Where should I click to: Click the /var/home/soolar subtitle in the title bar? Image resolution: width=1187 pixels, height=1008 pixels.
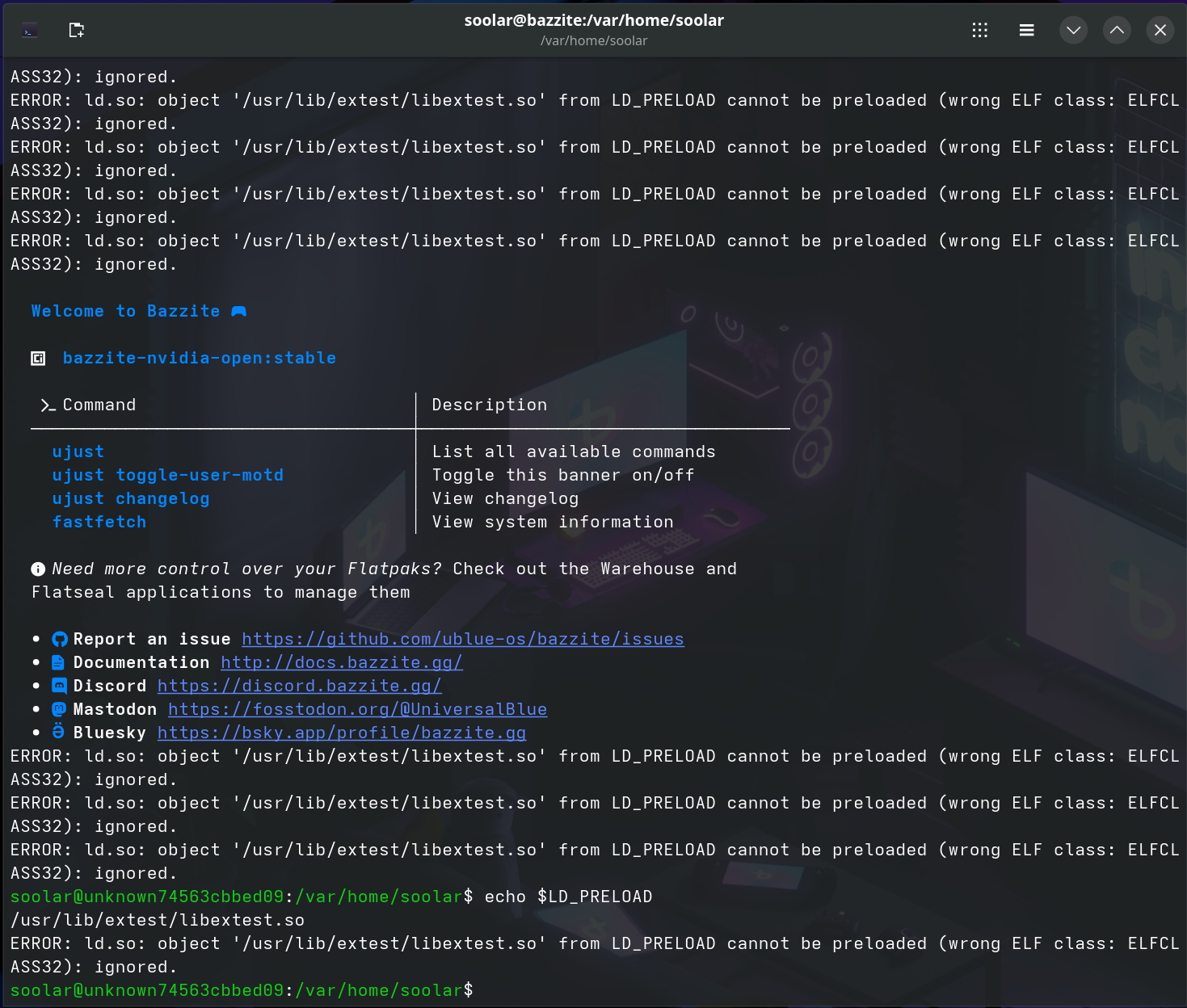(594, 41)
